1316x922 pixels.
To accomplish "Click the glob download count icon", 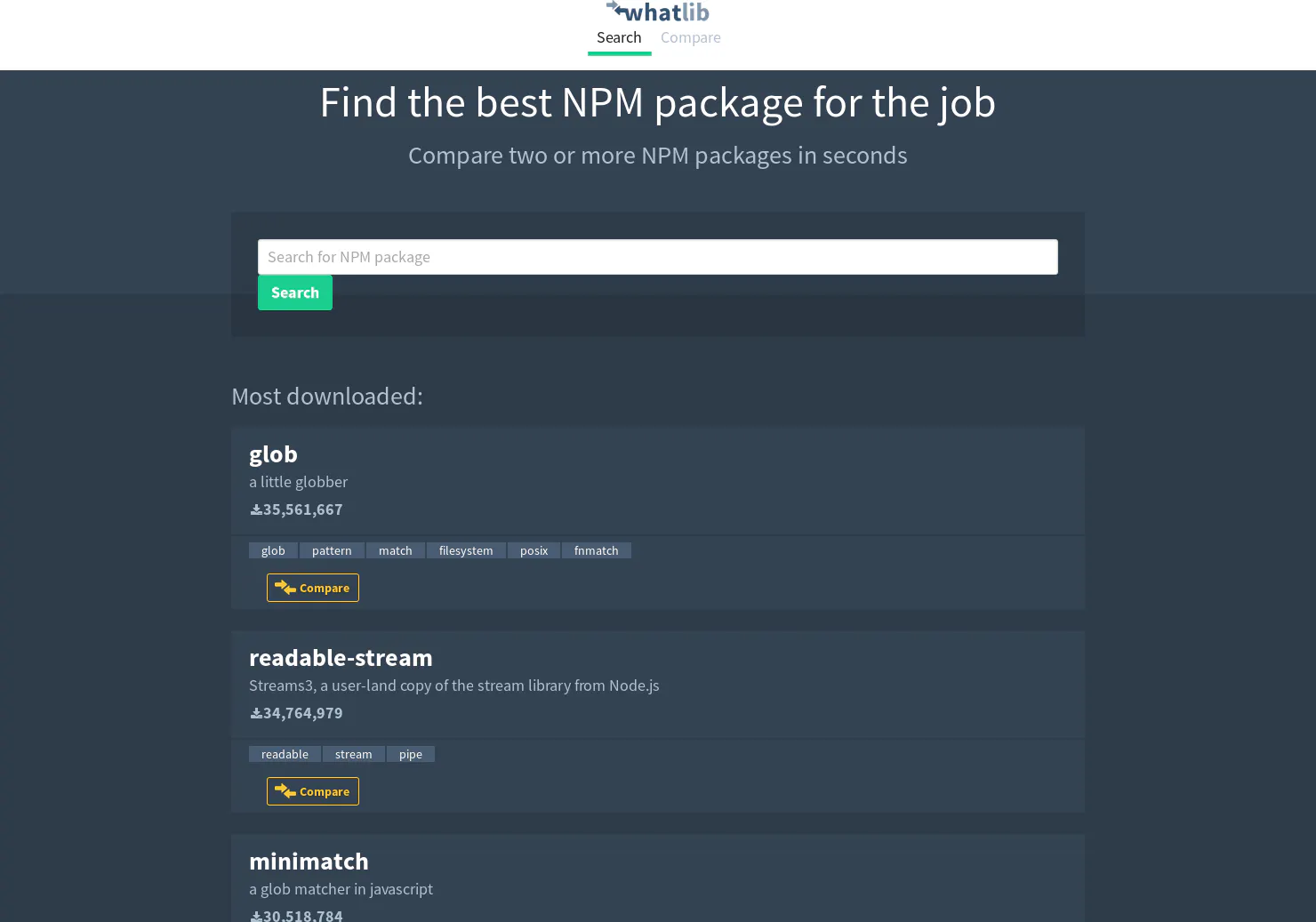I will click(256, 510).
